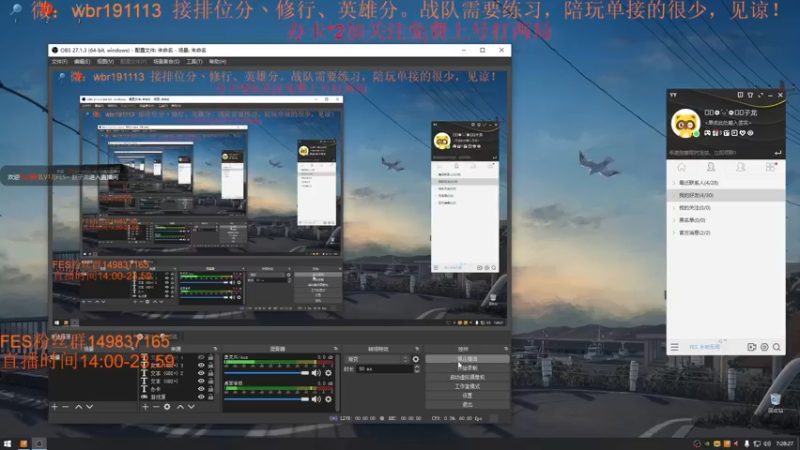Open the Windows Start button
The height and width of the screenshot is (450, 800).
(x=7, y=443)
